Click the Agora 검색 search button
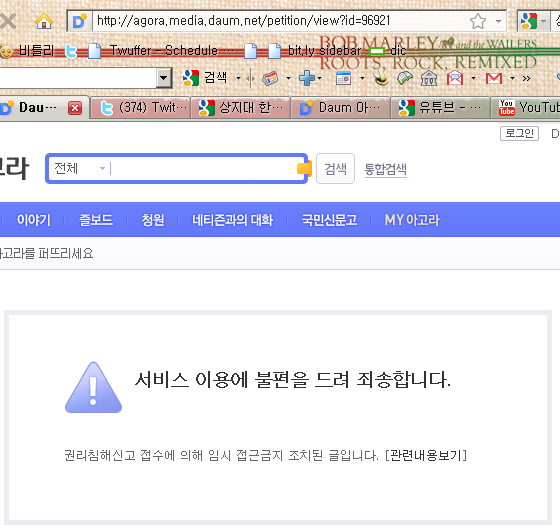 (335, 169)
